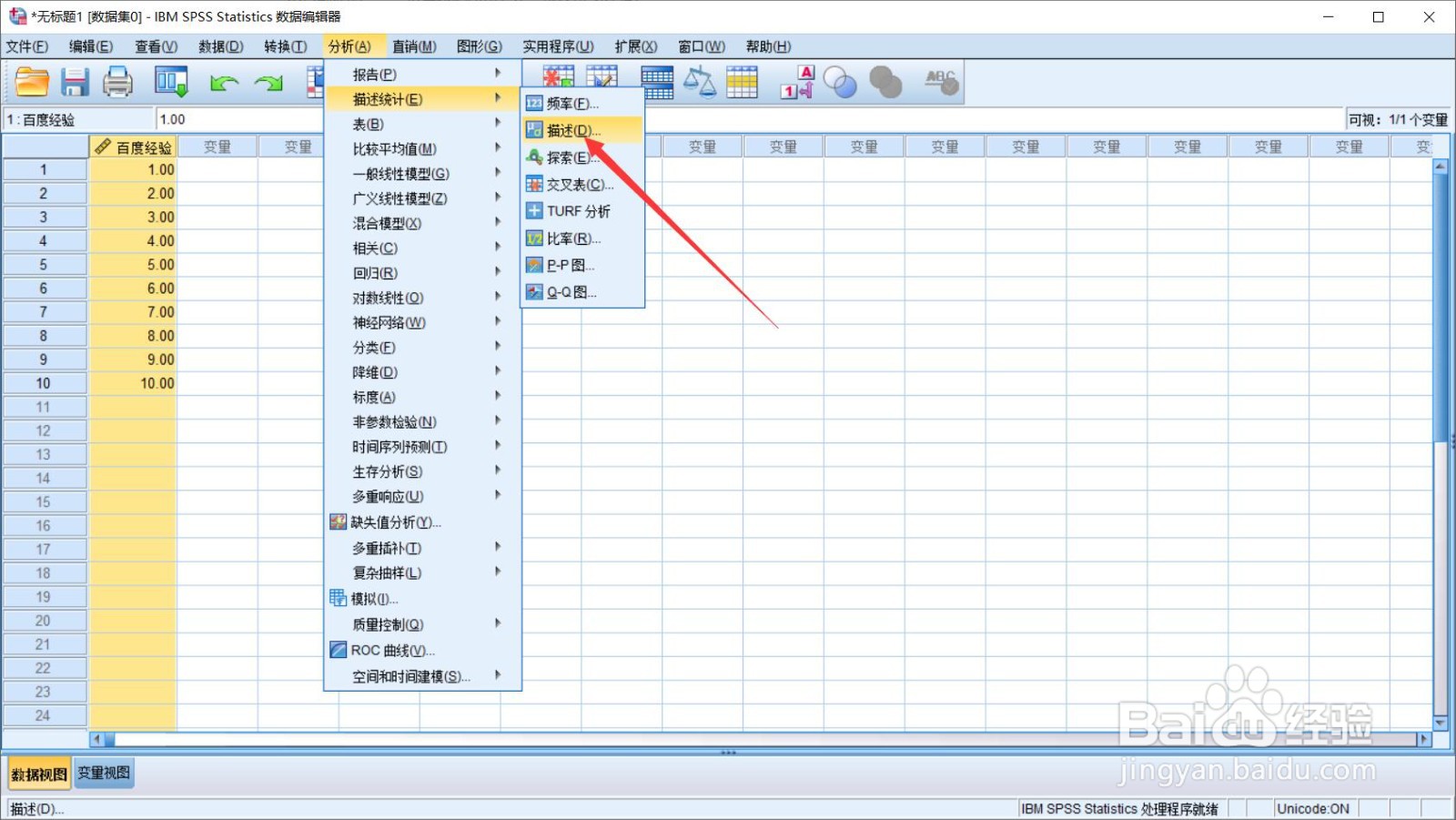Expand 混合模型(X) submenu
The width and height of the screenshot is (1456, 820).
tap(422, 223)
